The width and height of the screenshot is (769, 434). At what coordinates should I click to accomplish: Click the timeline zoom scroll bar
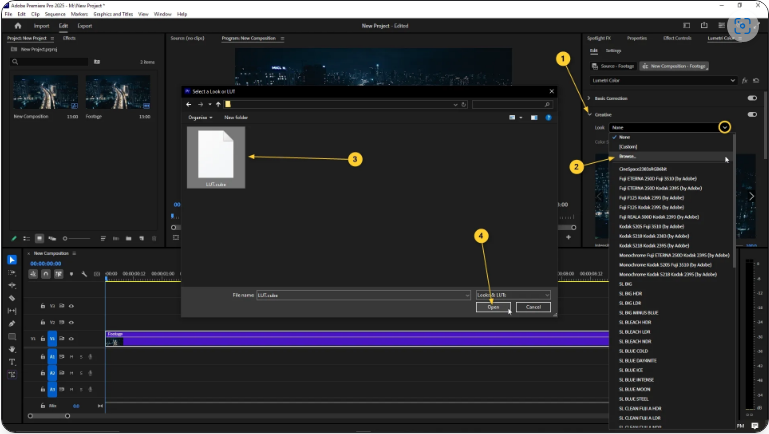[x=49, y=416]
